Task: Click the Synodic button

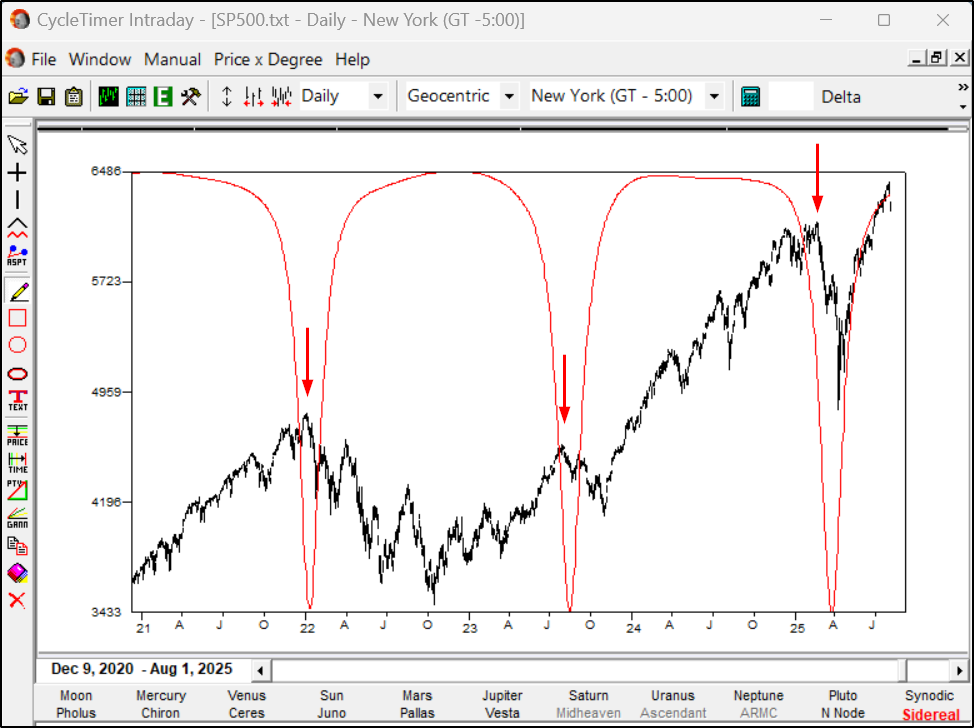Action: [x=929, y=695]
